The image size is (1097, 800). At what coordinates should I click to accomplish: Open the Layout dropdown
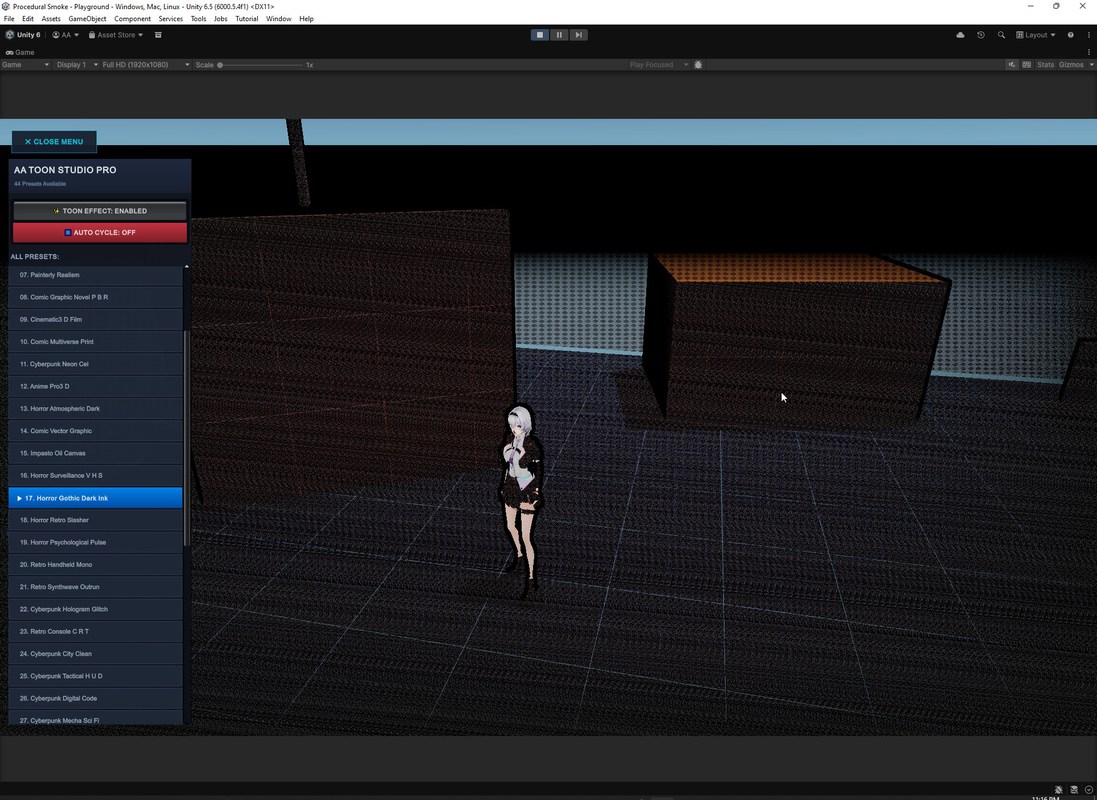[x=1035, y=35]
